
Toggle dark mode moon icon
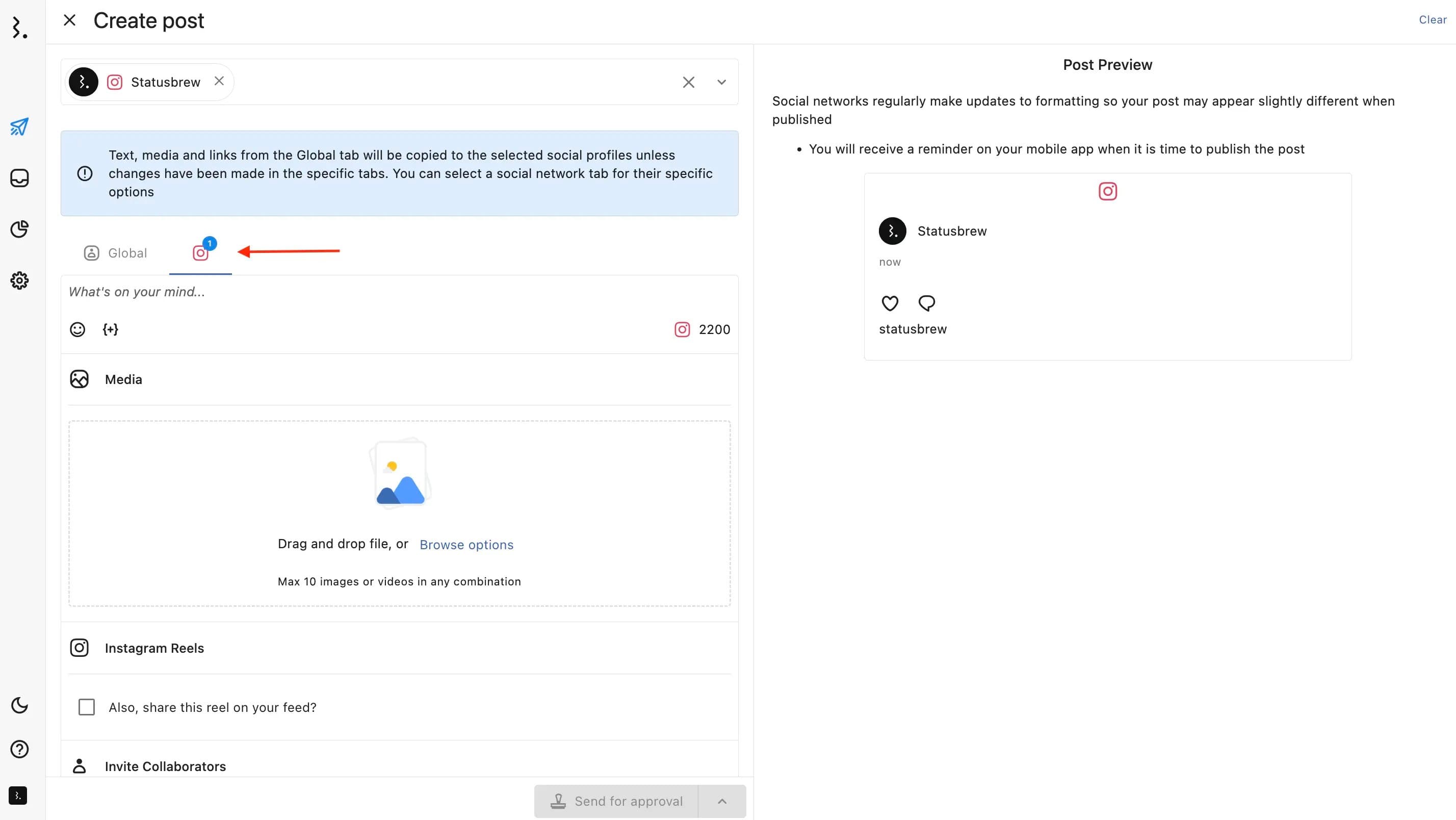click(19, 705)
